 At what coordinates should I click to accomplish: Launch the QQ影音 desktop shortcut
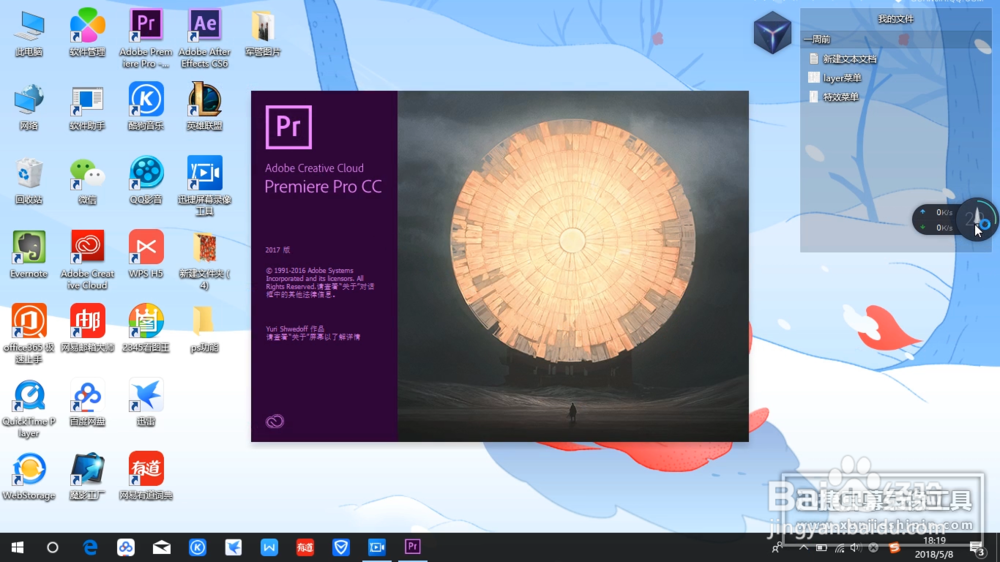point(145,181)
